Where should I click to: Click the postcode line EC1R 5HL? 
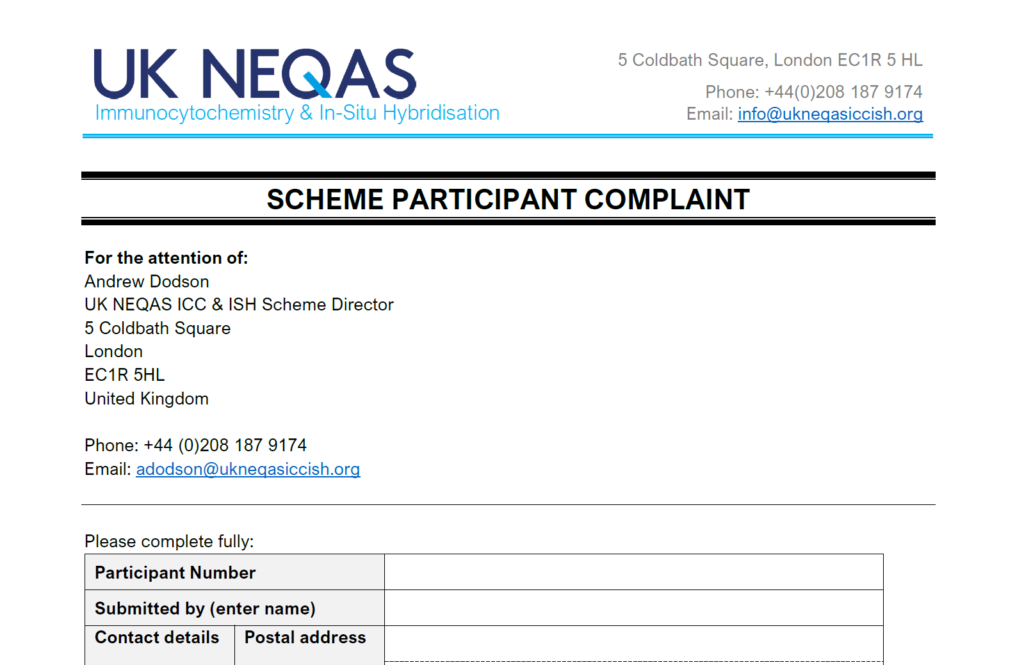(124, 375)
